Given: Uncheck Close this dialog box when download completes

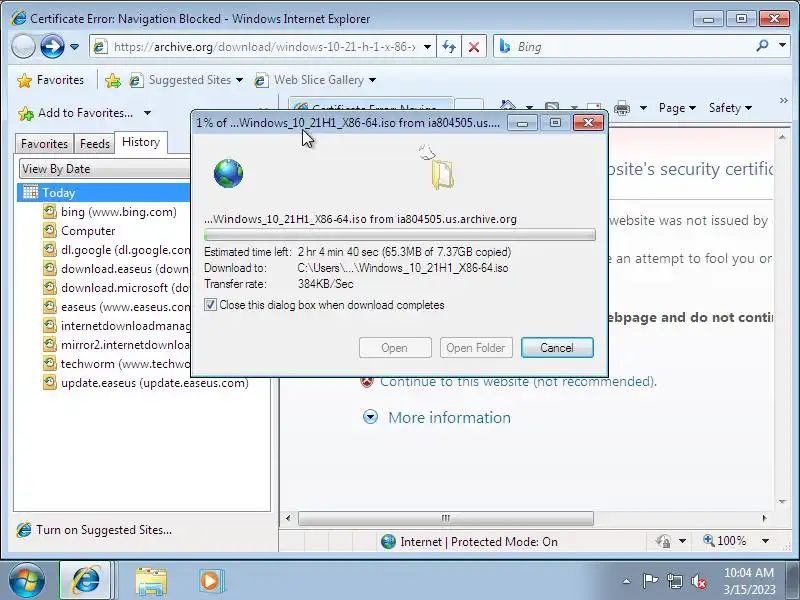Looking at the screenshot, I should click(210, 305).
